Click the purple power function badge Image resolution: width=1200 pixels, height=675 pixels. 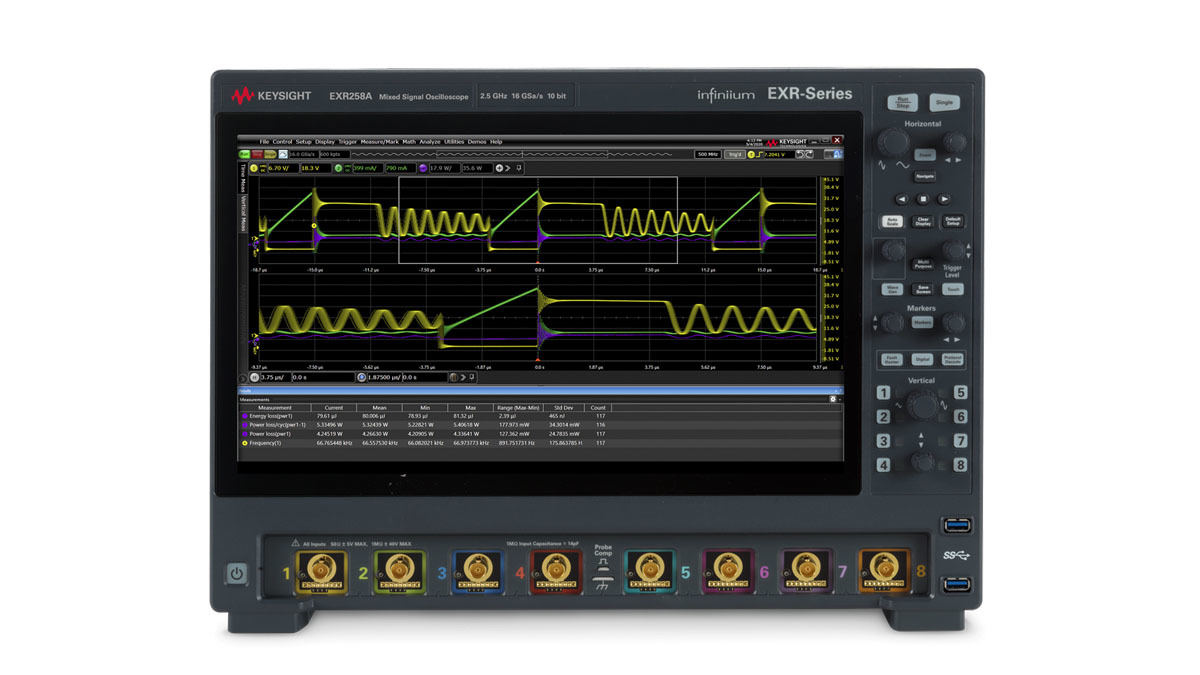tap(422, 168)
